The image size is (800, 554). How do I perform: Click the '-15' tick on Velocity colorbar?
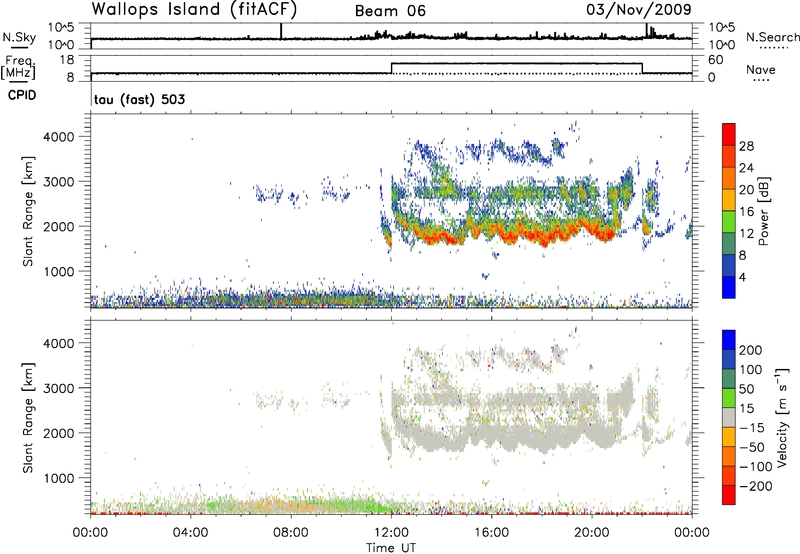tap(752, 428)
